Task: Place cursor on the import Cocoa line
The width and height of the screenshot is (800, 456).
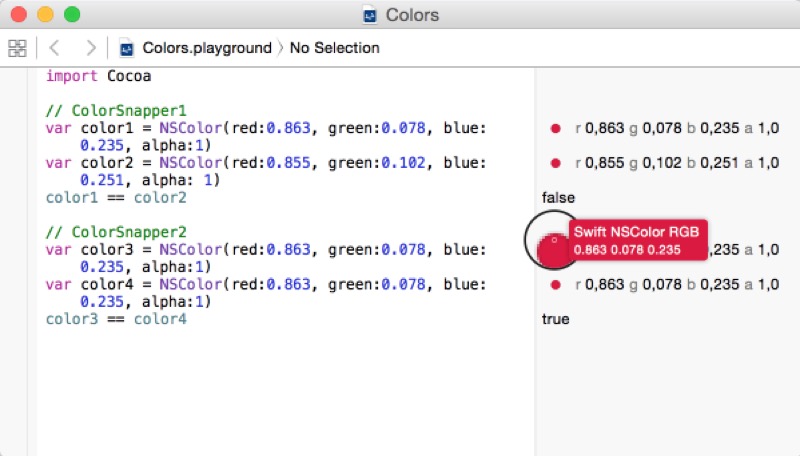Action: [x=98, y=77]
